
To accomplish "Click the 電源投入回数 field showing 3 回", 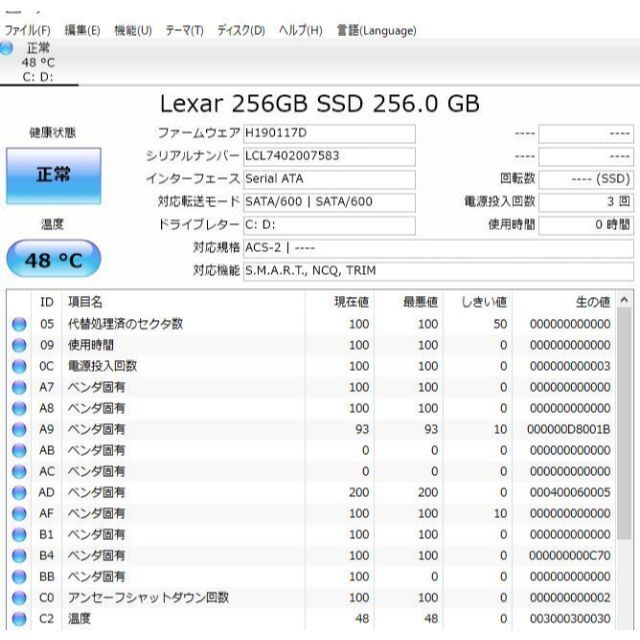I will [x=586, y=202].
